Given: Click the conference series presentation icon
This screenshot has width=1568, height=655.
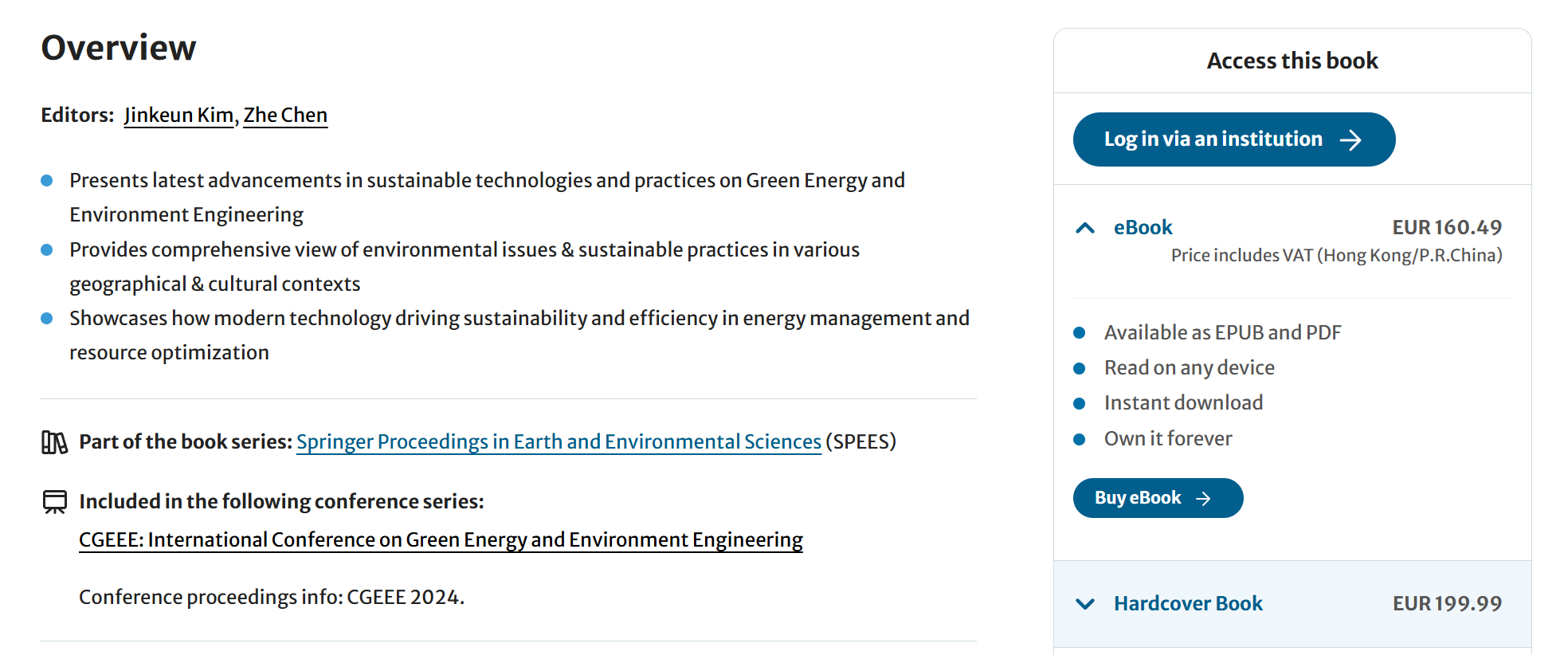Looking at the screenshot, I should pyautogui.click(x=54, y=502).
